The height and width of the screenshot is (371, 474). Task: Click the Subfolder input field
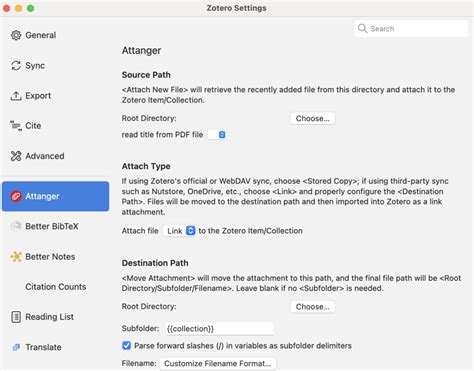[219, 329]
